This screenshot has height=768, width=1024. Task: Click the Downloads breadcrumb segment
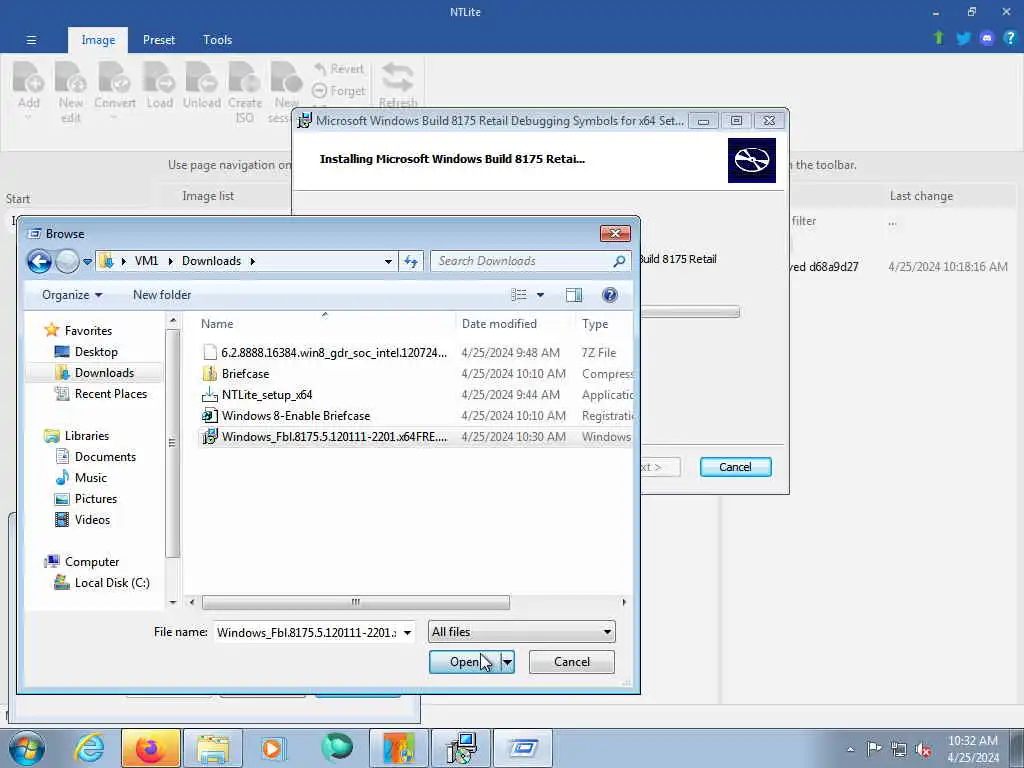click(212, 261)
